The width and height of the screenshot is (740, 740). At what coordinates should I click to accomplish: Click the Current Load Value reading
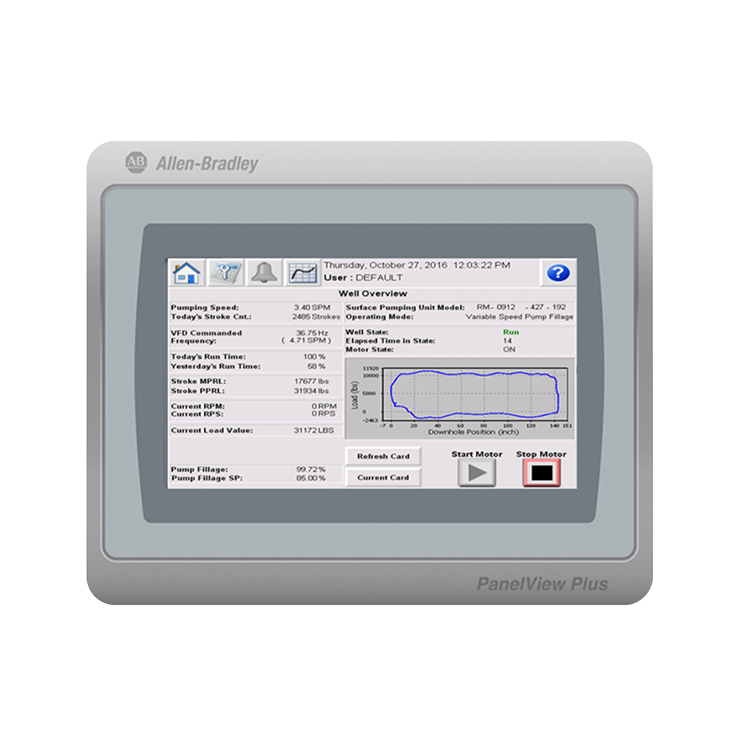314,430
